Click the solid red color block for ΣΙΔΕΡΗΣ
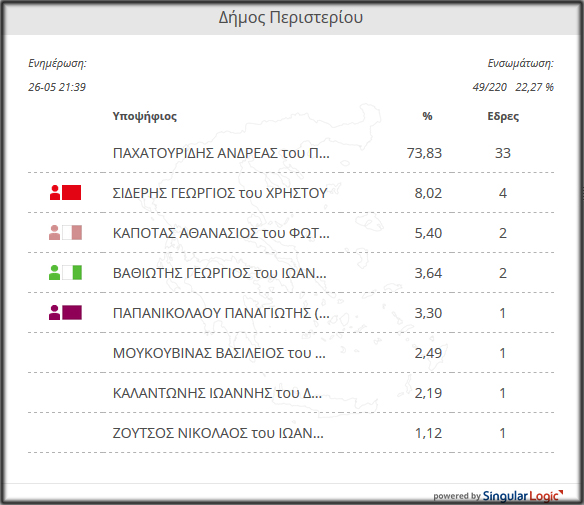 (x=72, y=193)
